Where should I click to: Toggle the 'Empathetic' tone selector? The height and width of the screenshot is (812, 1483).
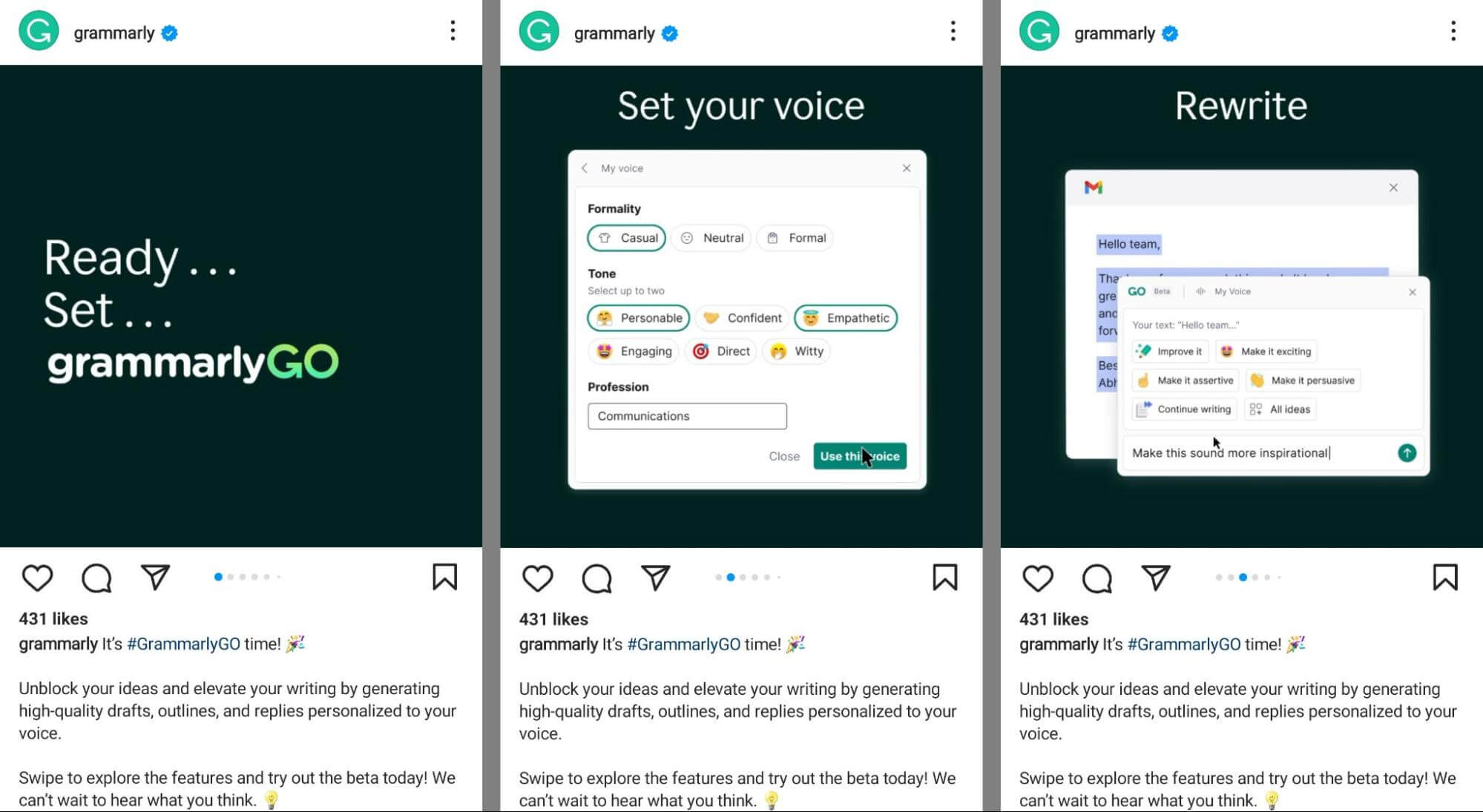(847, 317)
